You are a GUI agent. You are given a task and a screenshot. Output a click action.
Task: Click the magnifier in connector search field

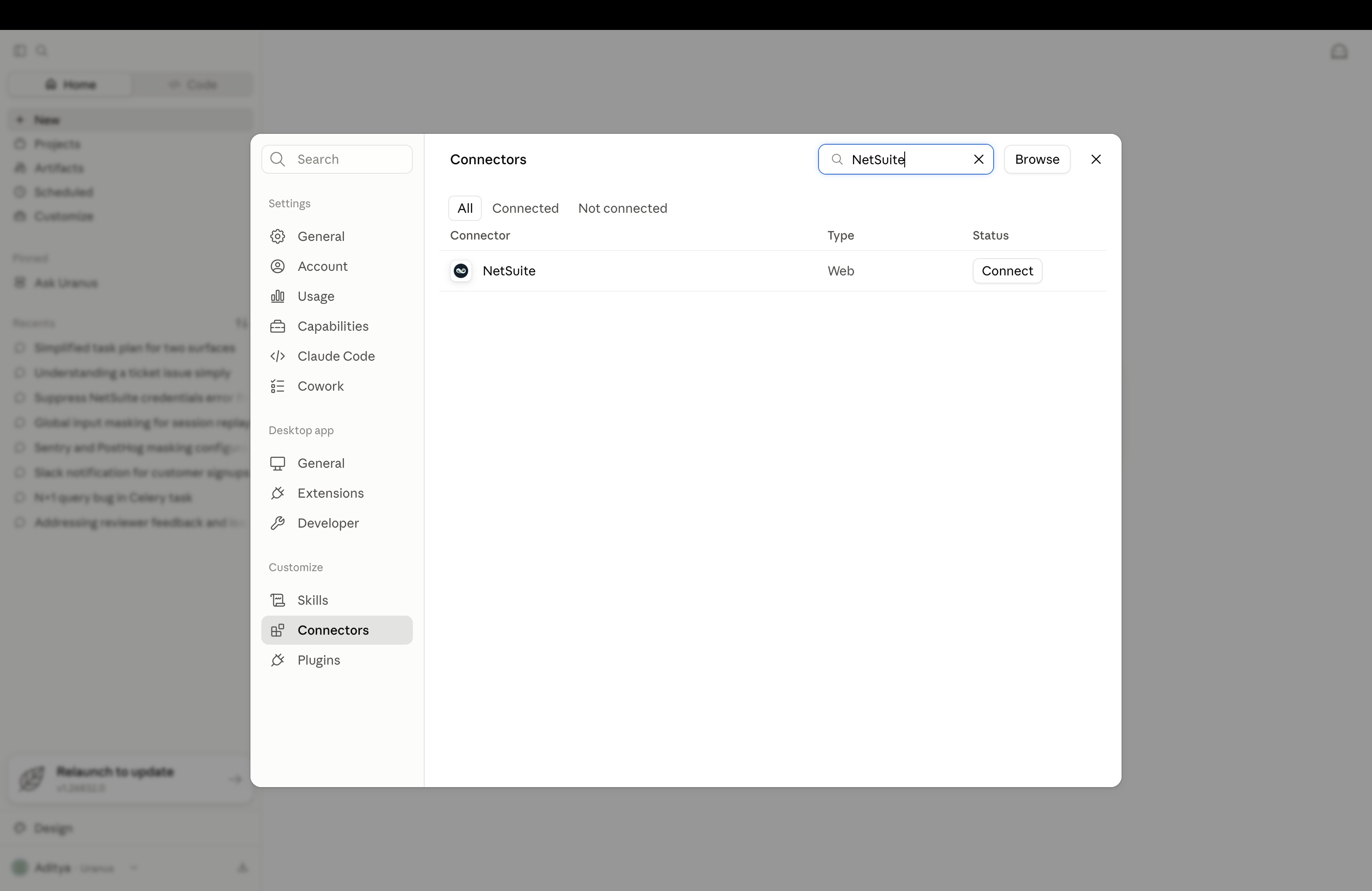[x=837, y=160]
